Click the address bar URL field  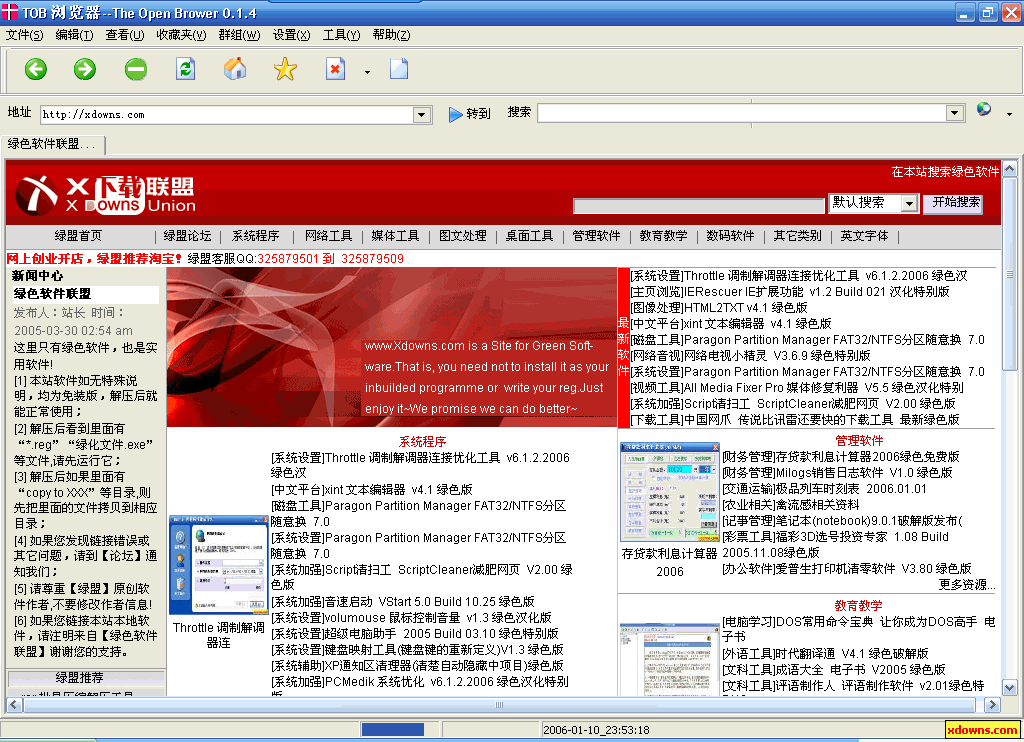[x=227, y=115]
